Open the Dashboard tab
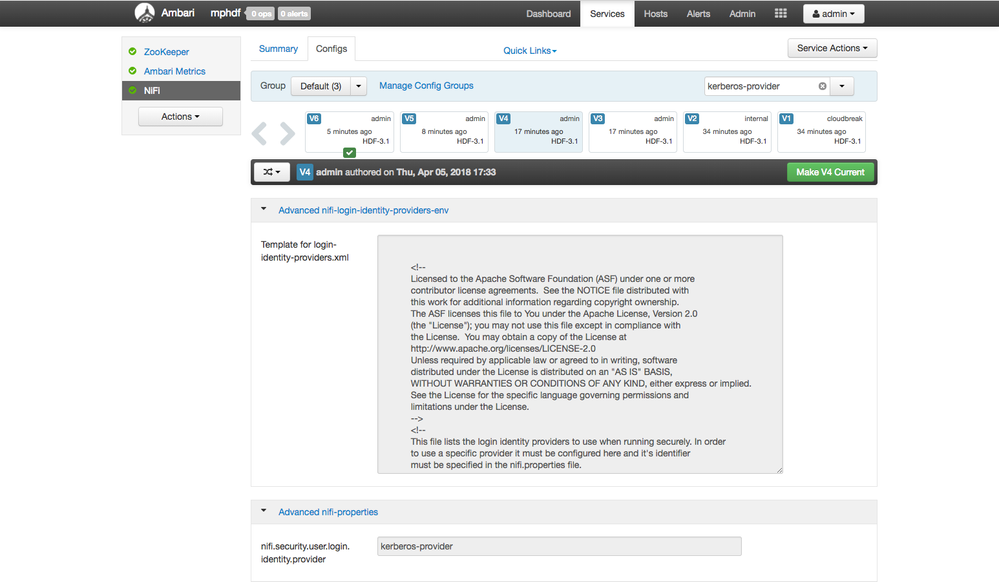This screenshot has height=582, width=999. (x=548, y=13)
